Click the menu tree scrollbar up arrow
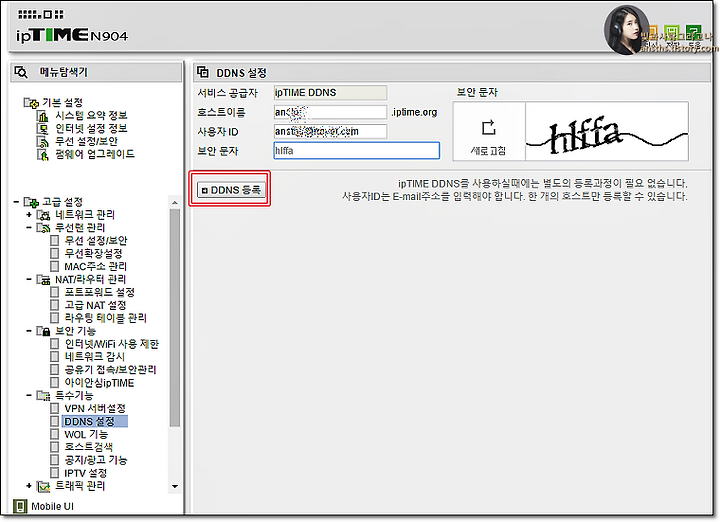720x522 pixels. [174, 202]
